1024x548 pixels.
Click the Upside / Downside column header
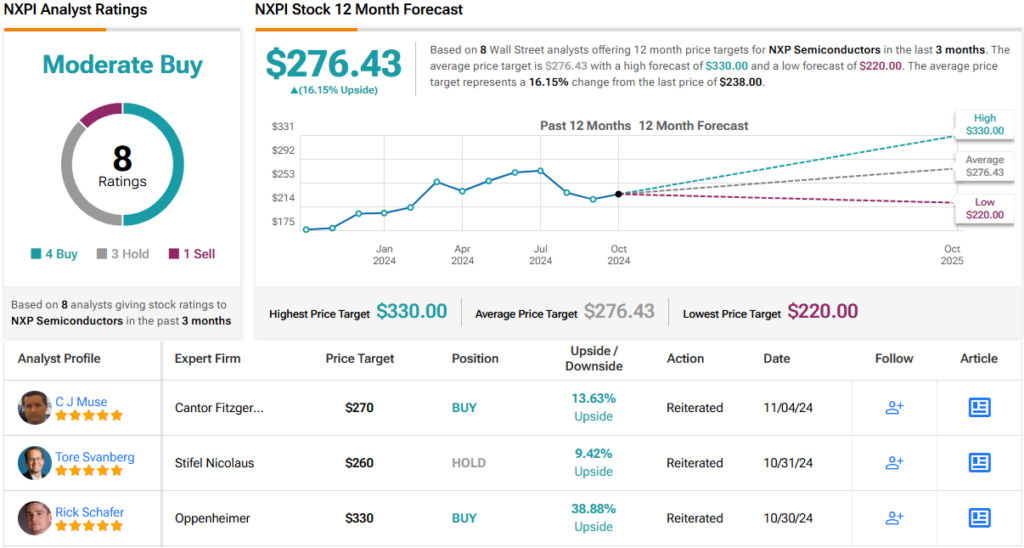coord(594,359)
